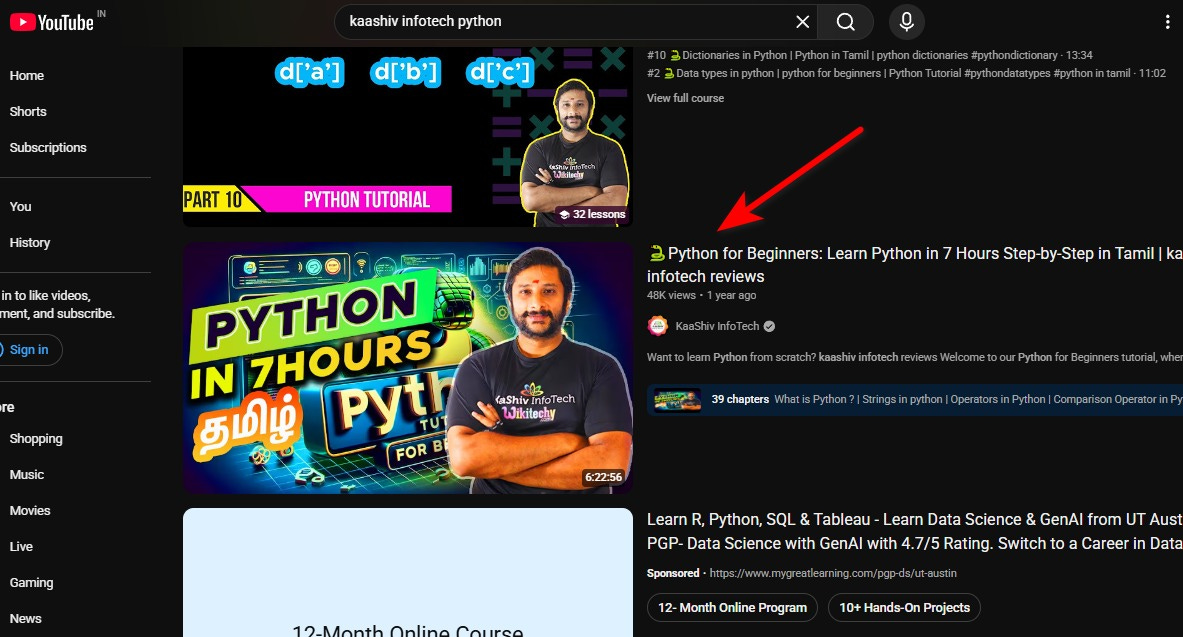
Task: Start voice search with the microphone icon
Action: coord(907,22)
